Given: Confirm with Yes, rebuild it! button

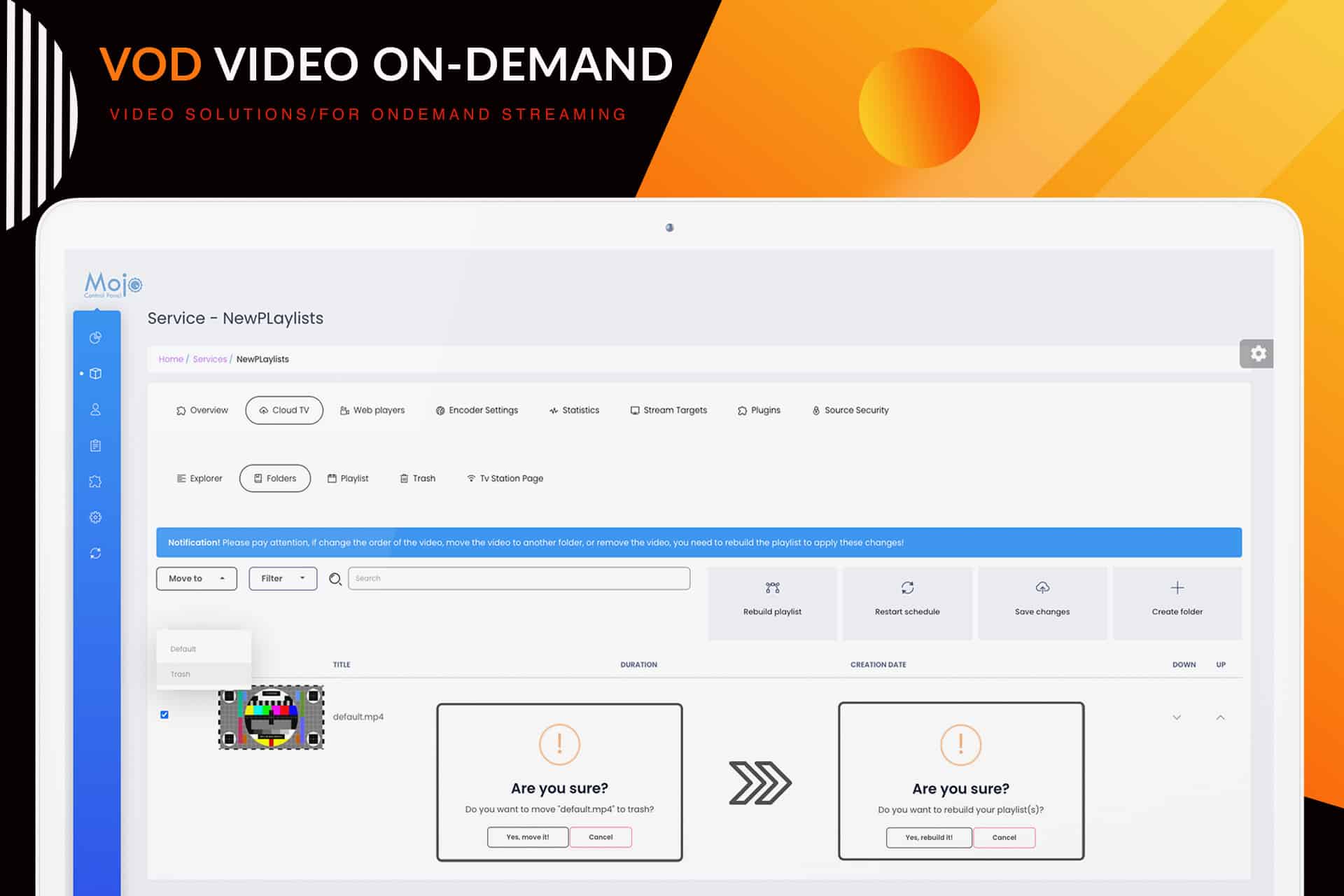Looking at the screenshot, I should click(x=929, y=838).
